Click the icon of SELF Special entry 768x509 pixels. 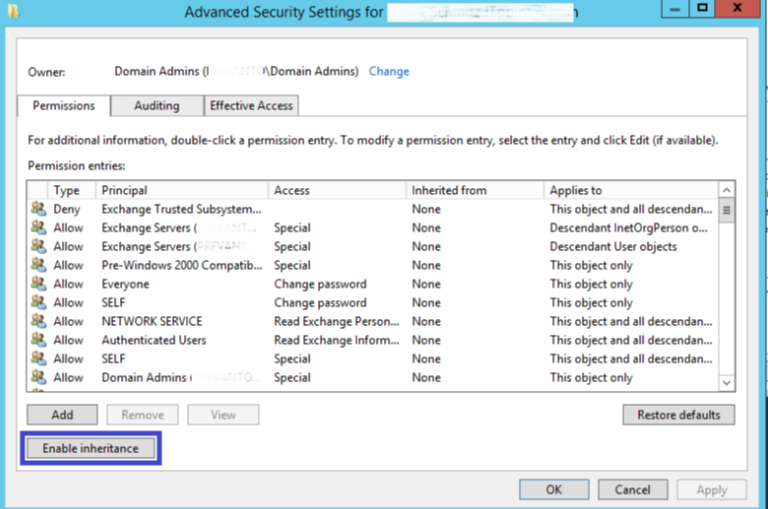tap(38, 358)
